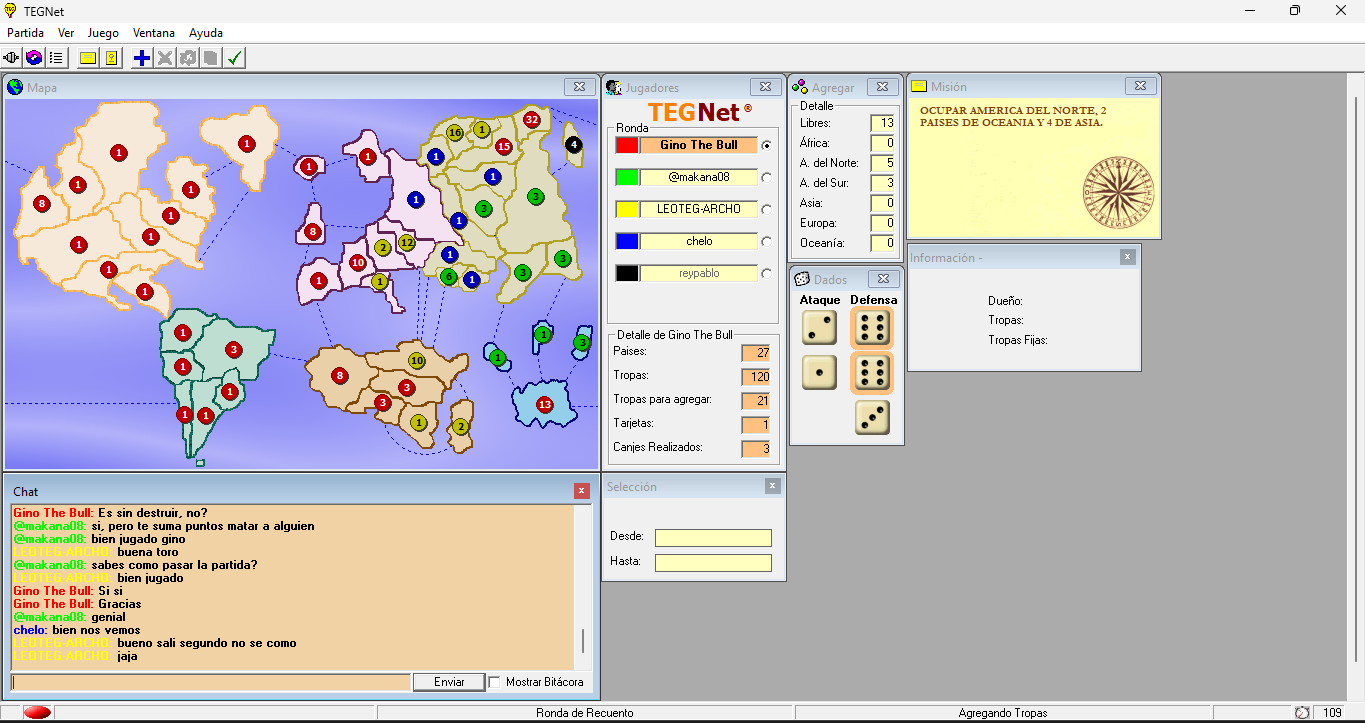Click the first Ataque die showing two

pyautogui.click(x=819, y=327)
